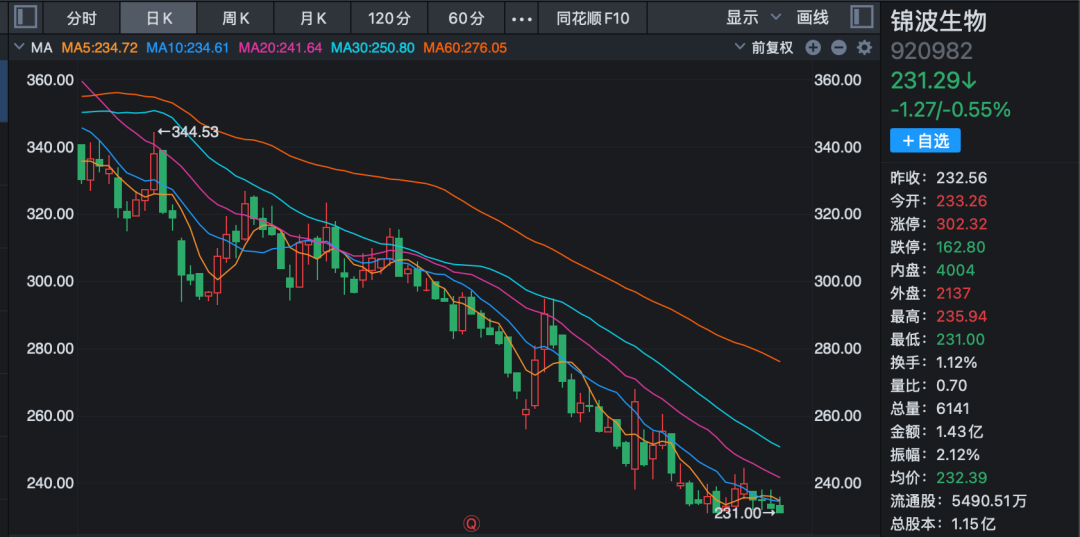
Task: Toggle the left sidebar panel icon
Action: point(25,17)
